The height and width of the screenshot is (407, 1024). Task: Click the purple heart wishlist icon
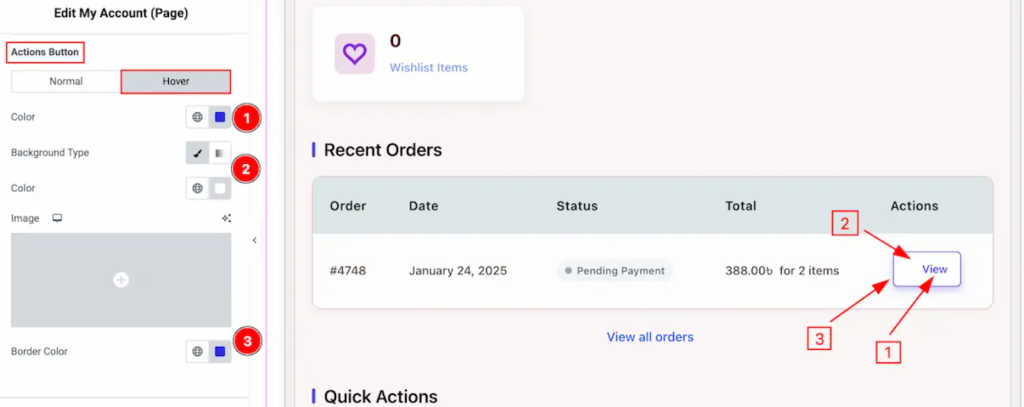pyautogui.click(x=355, y=54)
